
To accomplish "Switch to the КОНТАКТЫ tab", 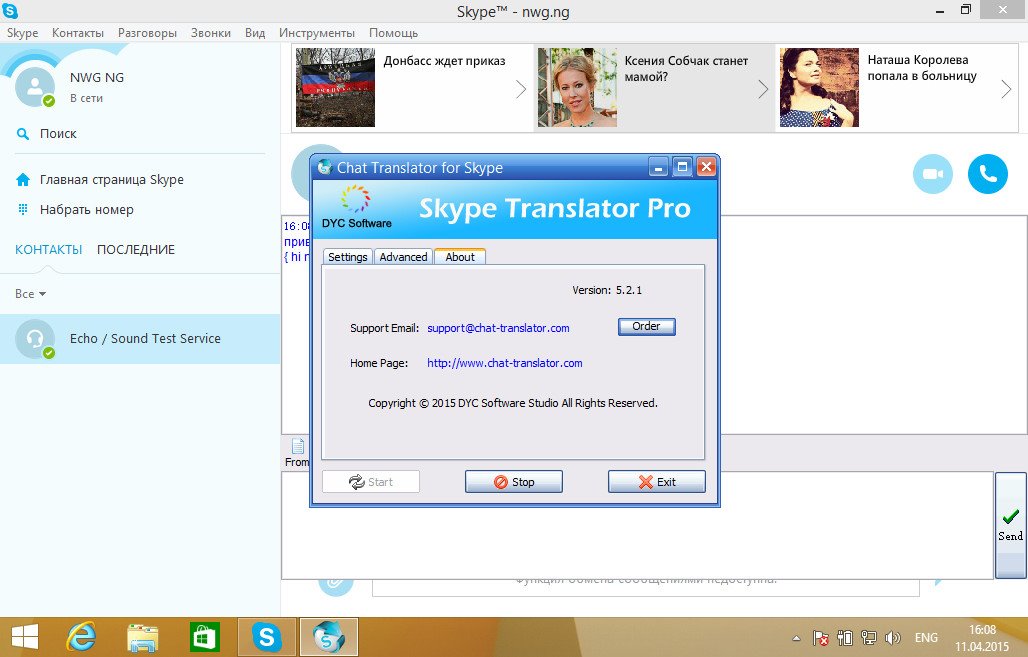I will [x=49, y=250].
